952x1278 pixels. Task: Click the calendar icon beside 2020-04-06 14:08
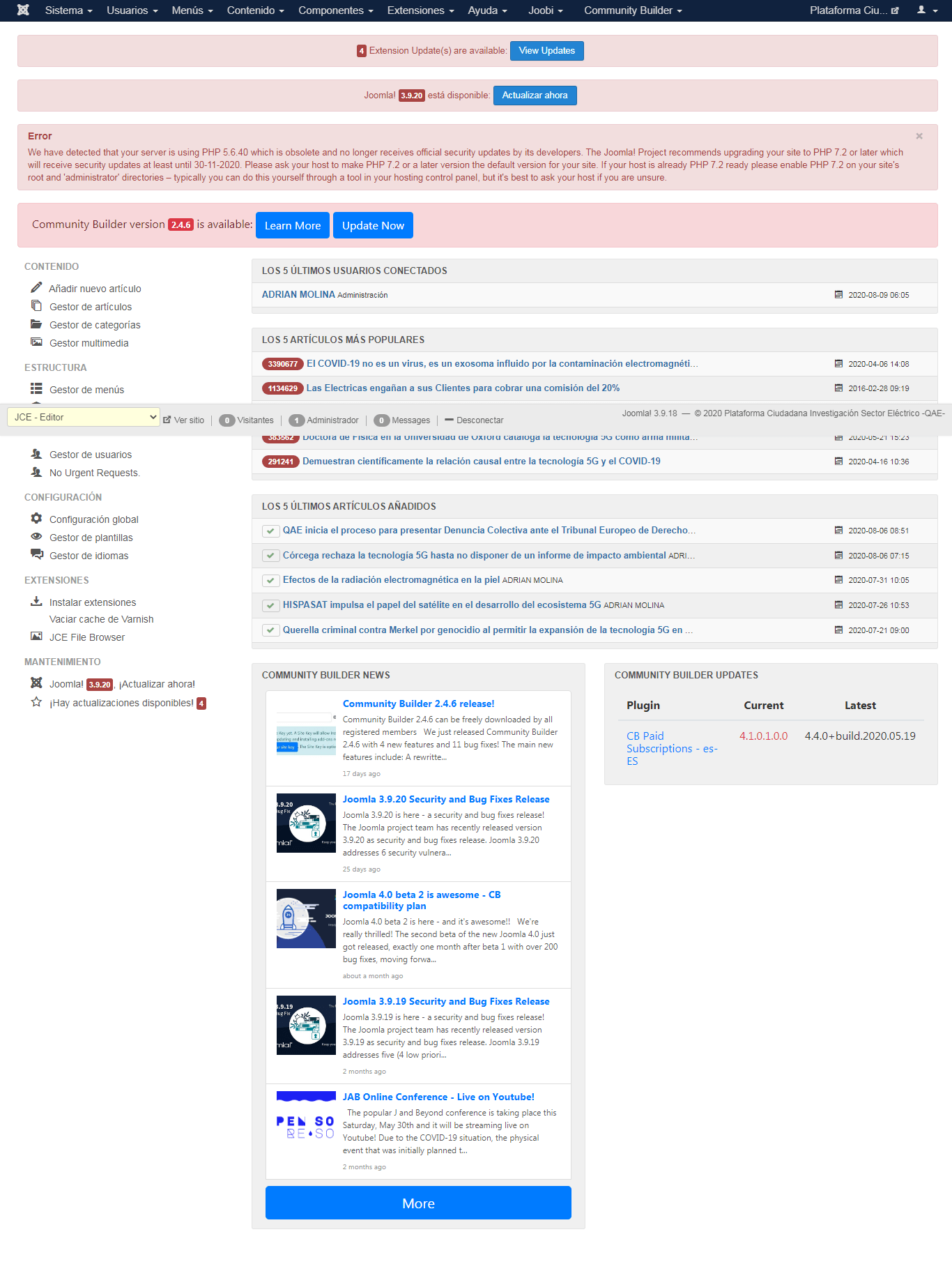tap(838, 363)
